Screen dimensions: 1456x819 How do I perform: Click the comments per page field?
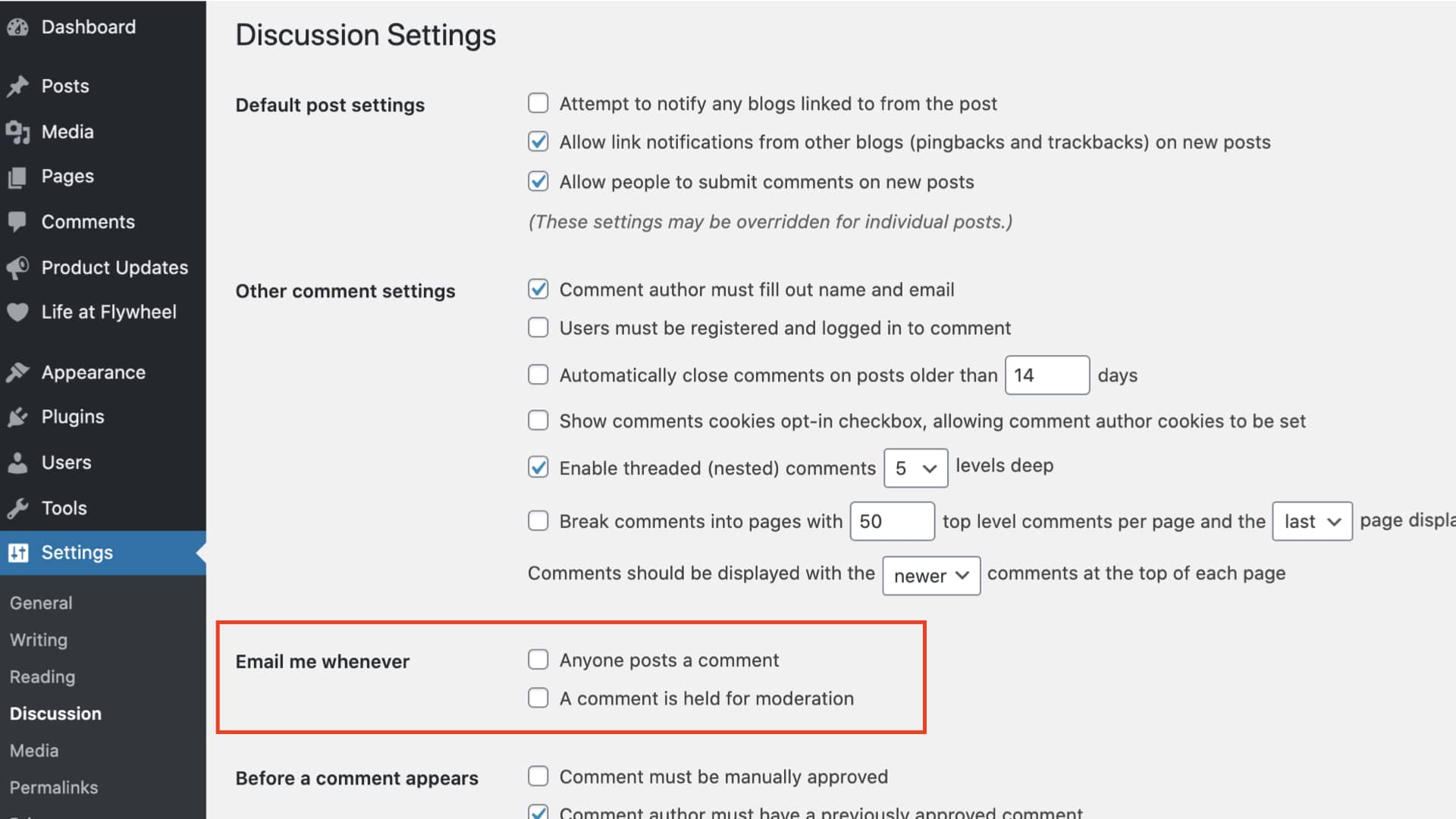coord(892,522)
